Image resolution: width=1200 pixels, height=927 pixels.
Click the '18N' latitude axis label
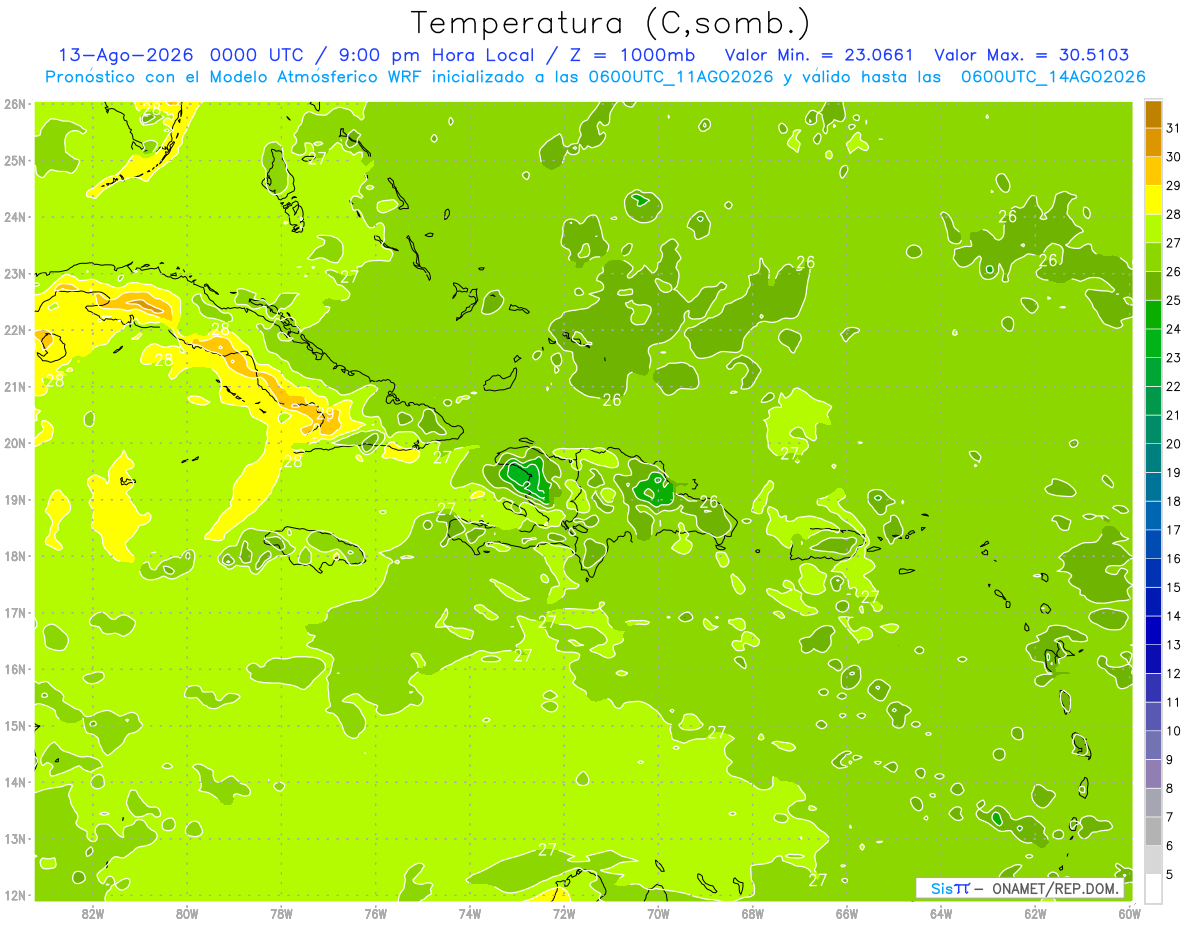tap(14, 556)
